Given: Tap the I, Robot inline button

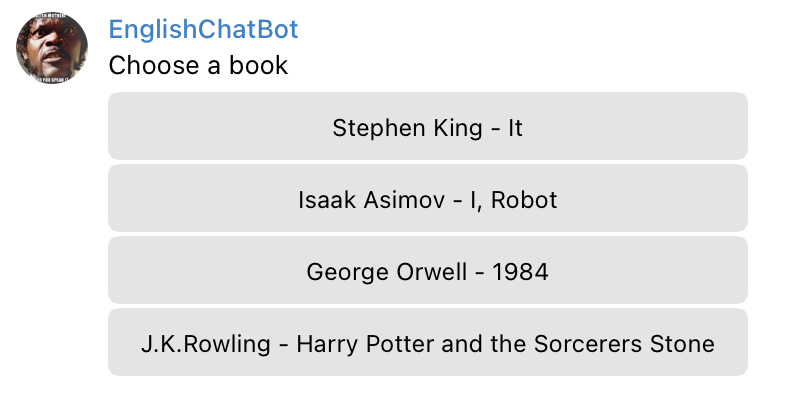Looking at the screenshot, I should (x=428, y=198).
